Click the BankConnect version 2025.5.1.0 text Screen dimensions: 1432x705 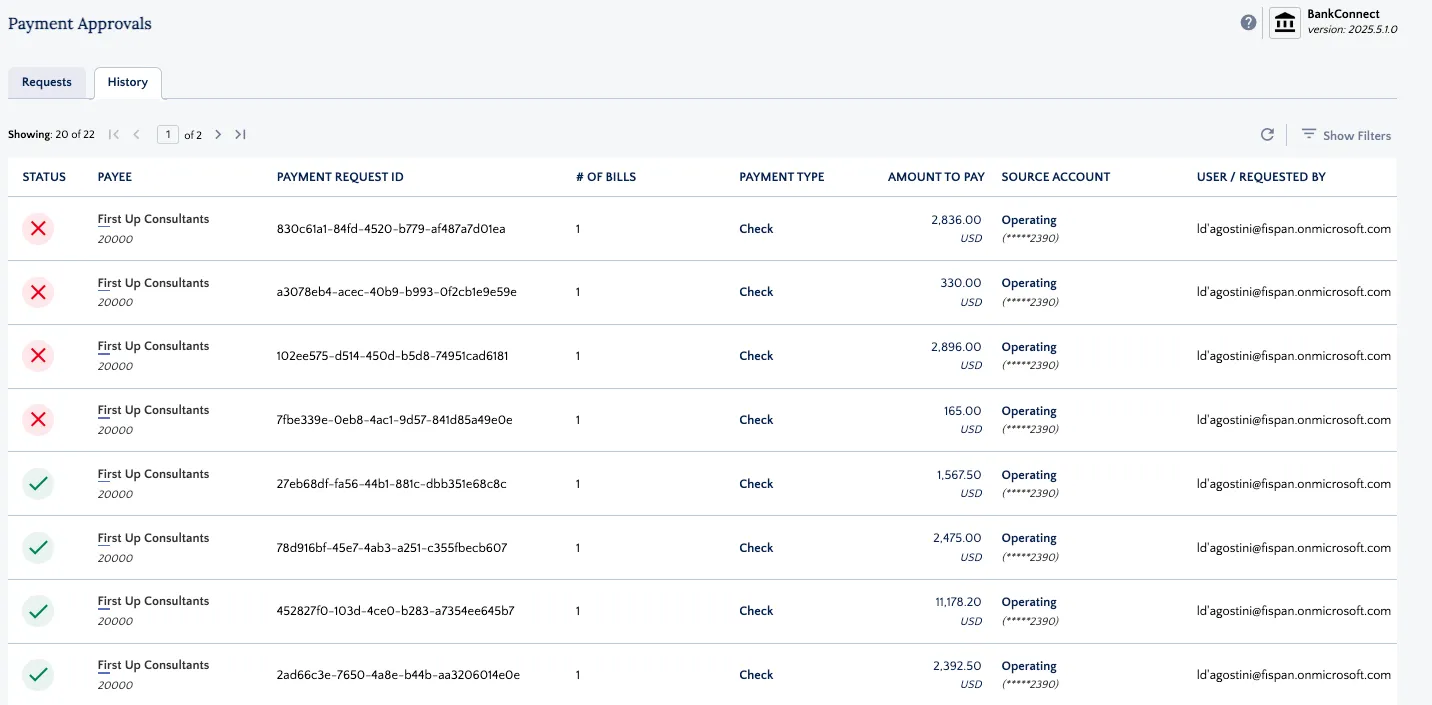point(1352,30)
